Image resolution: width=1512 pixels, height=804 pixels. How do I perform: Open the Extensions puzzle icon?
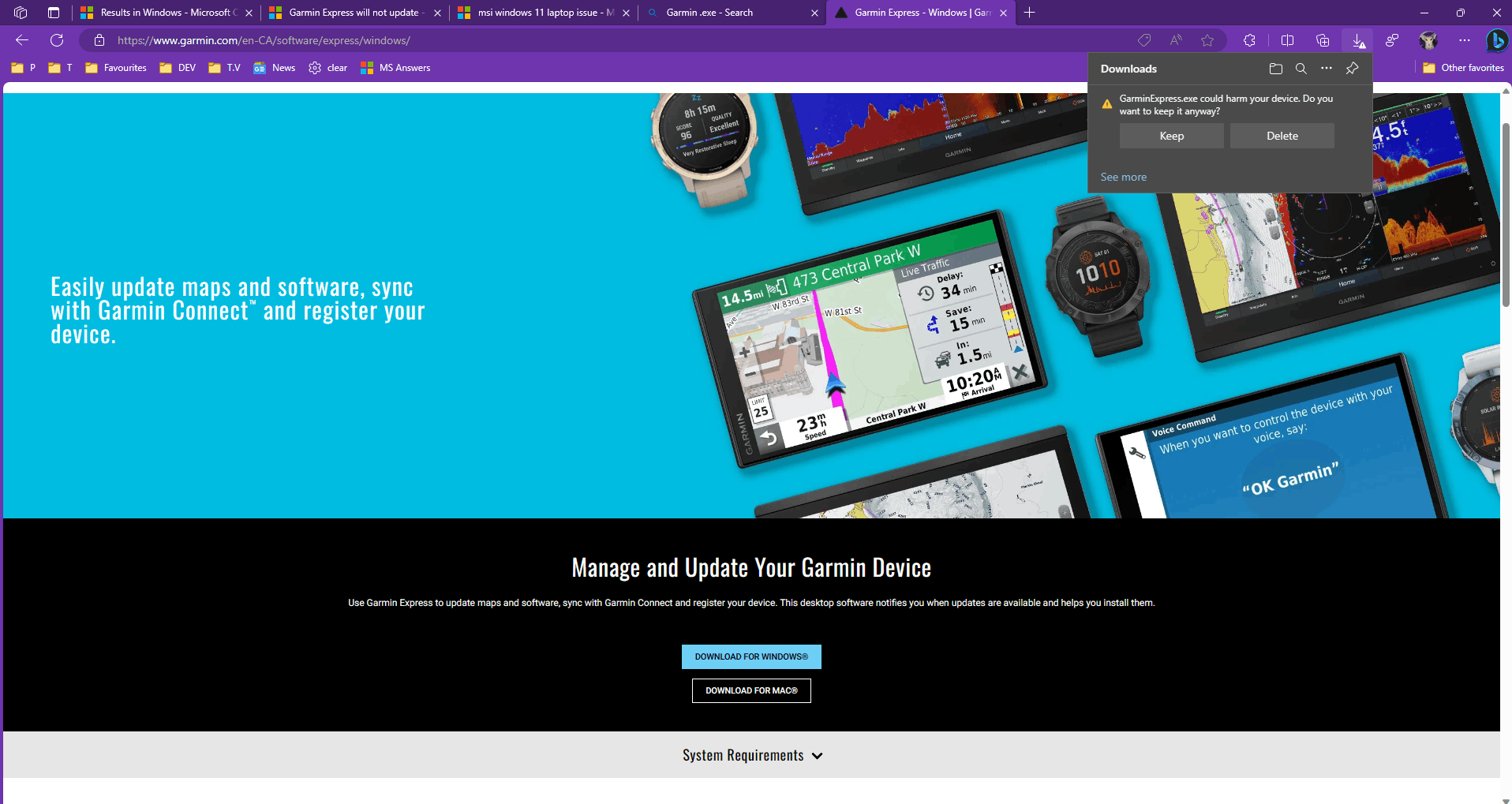coord(1249,40)
